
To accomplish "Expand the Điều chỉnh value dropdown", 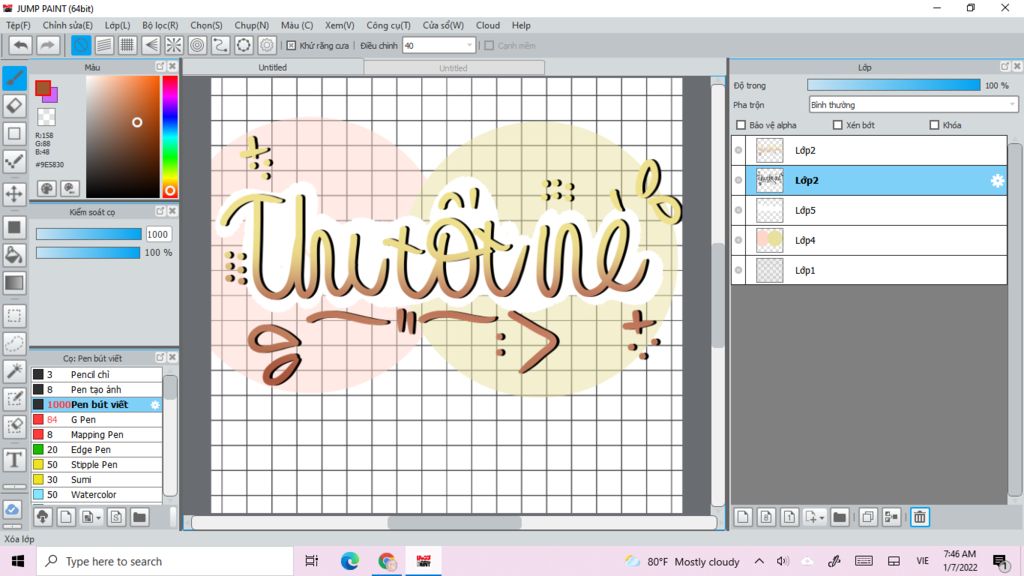I will (x=470, y=45).
